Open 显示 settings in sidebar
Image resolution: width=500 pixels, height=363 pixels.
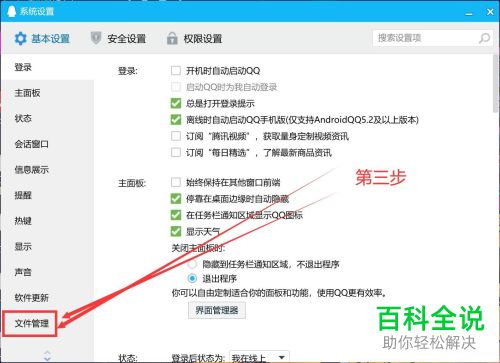coord(47,246)
